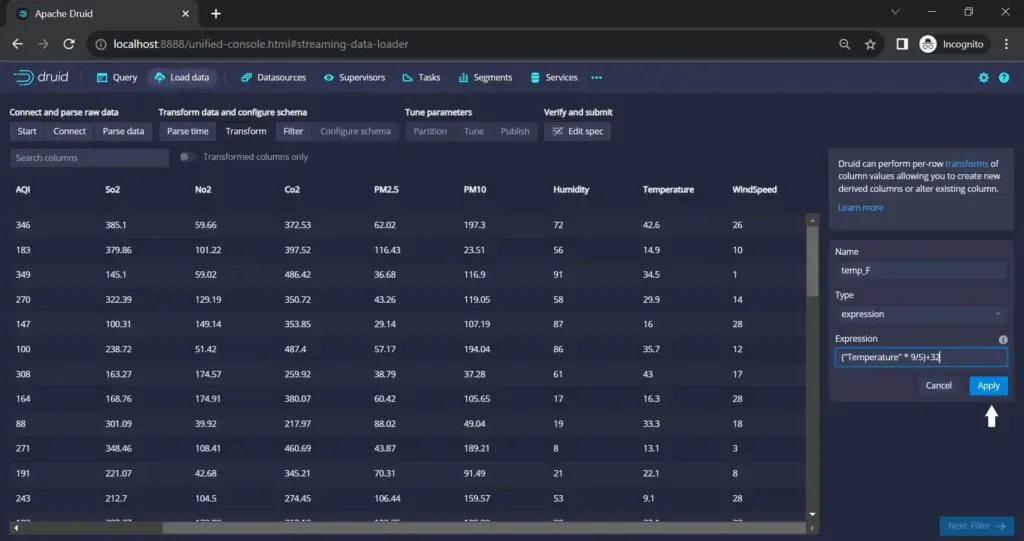Go to the Parse data step
Viewport: 1024px width, 541px height.
click(123, 131)
